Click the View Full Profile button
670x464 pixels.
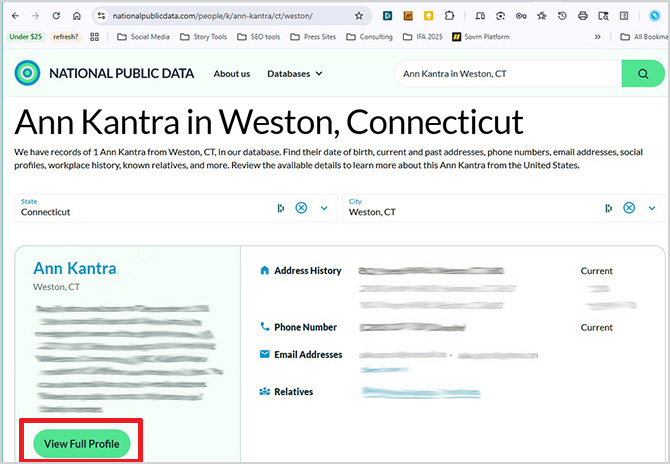(x=82, y=443)
